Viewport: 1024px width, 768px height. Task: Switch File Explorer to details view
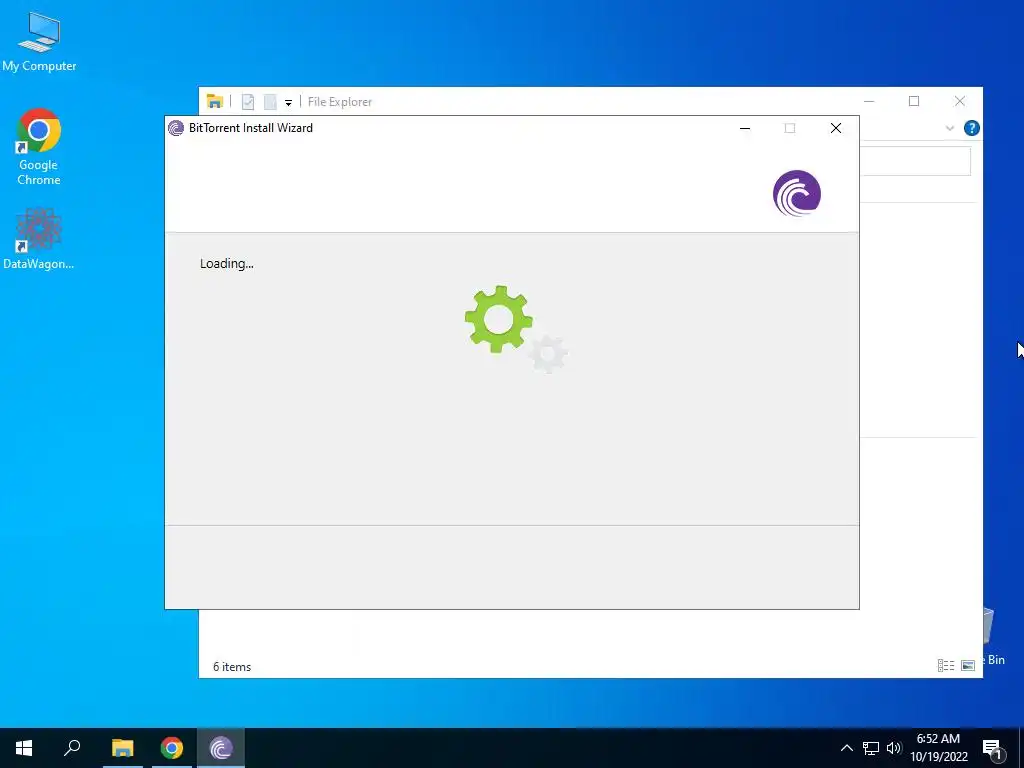pos(946,665)
